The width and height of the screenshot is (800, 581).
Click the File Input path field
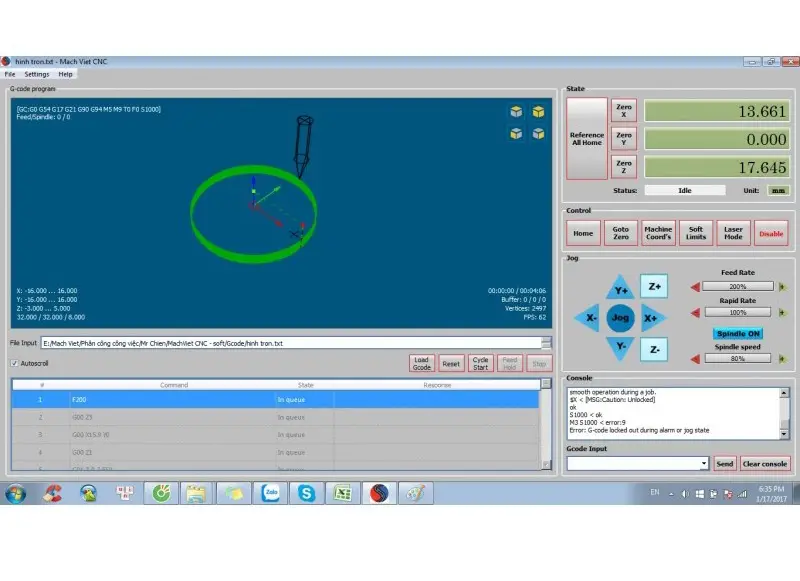point(291,343)
